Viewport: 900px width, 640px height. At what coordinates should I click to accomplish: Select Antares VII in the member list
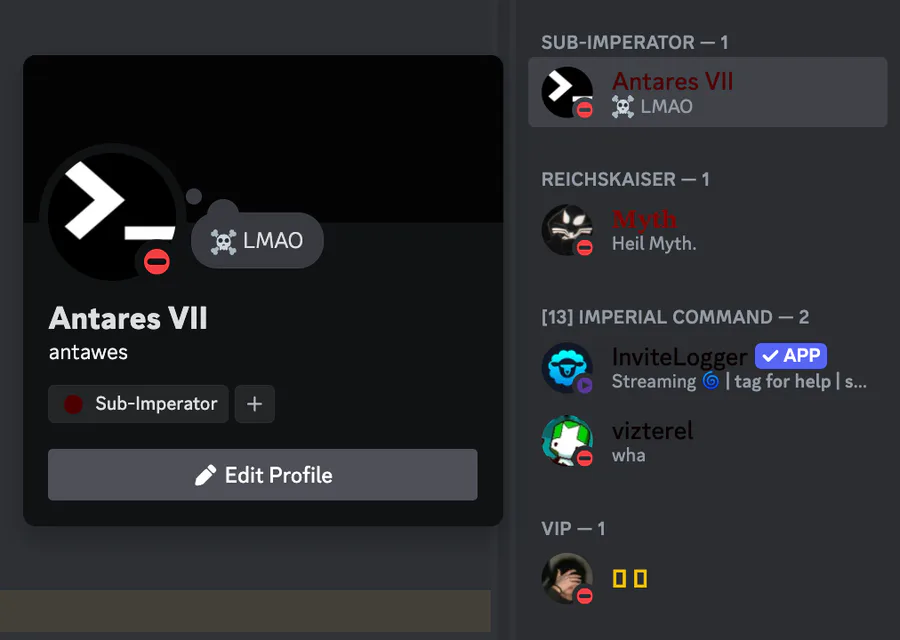click(707, 92)
